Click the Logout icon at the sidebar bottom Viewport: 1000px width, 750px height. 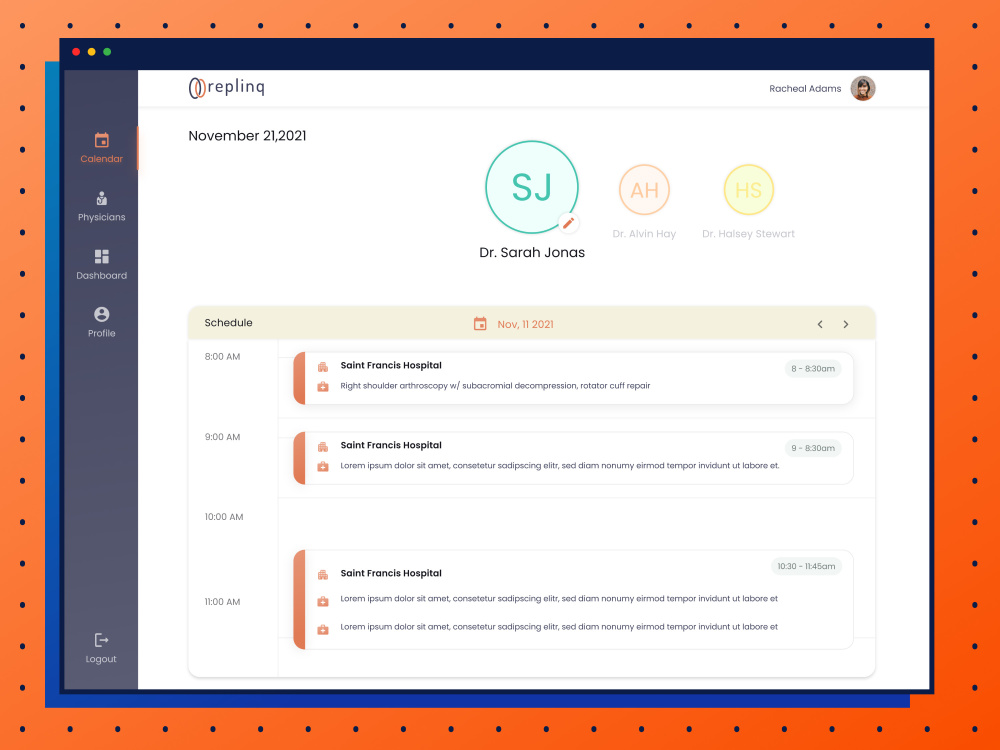[101, 640]
